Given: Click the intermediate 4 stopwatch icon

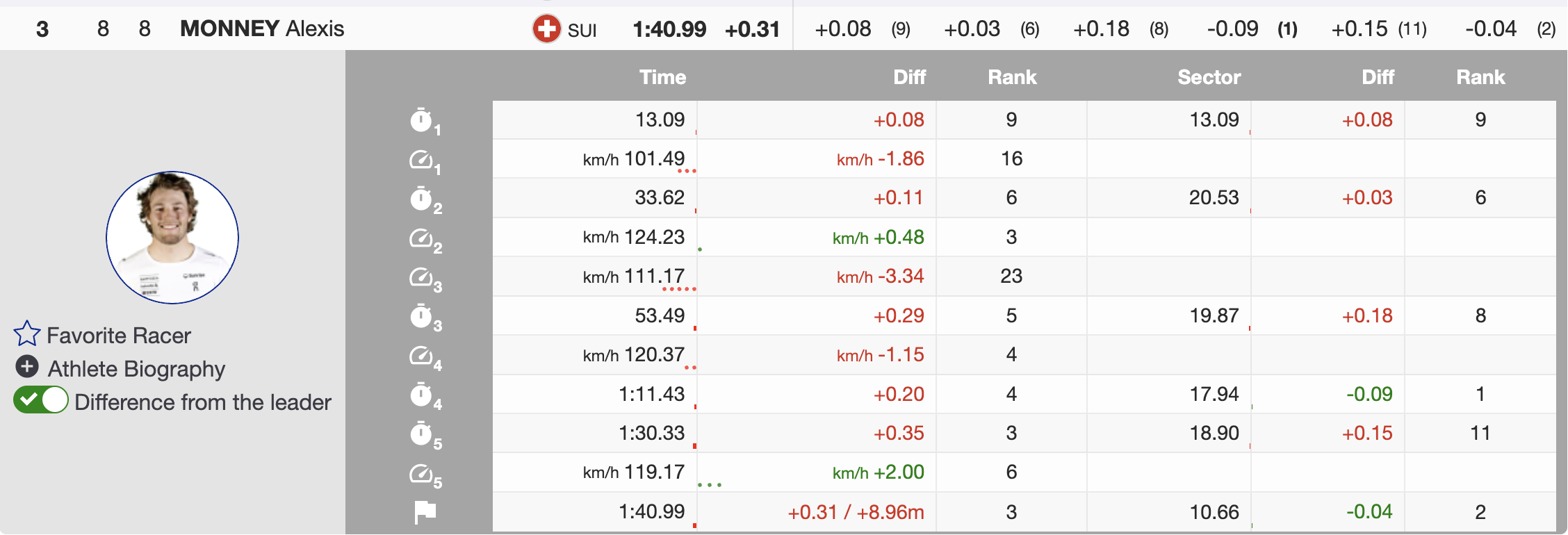Looking at the screenshot, I should tap(421, 395).
